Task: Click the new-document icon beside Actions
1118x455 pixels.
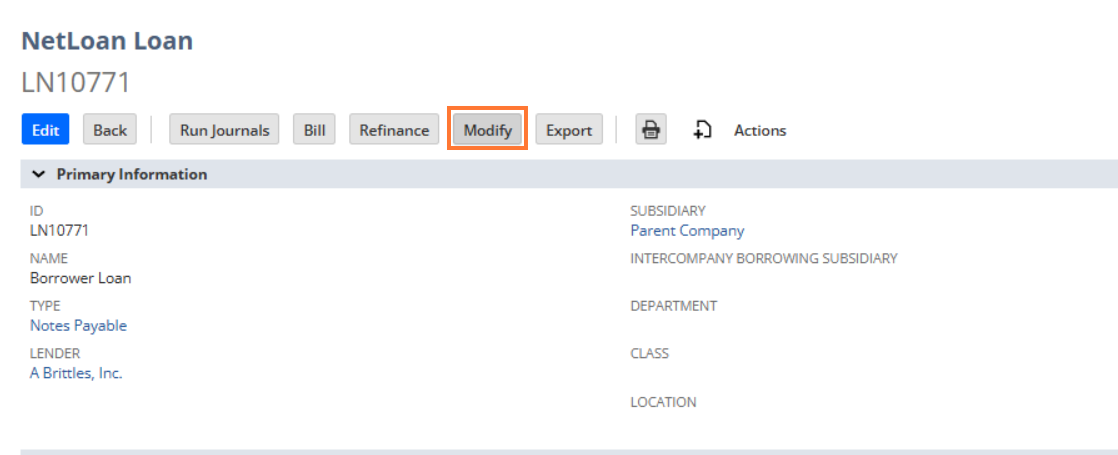Action: pos(703,130)
